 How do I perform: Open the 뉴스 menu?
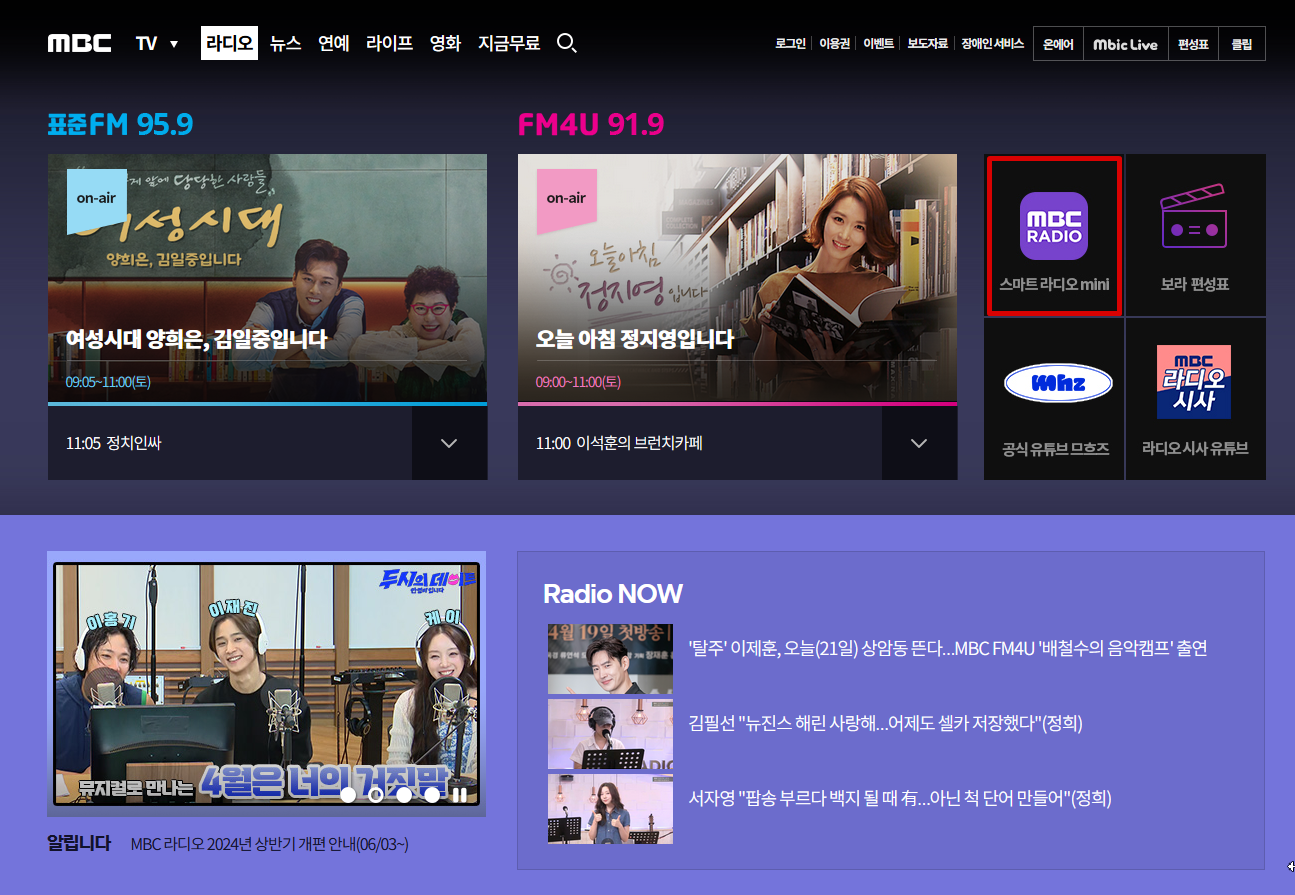[x=286, y=43]
